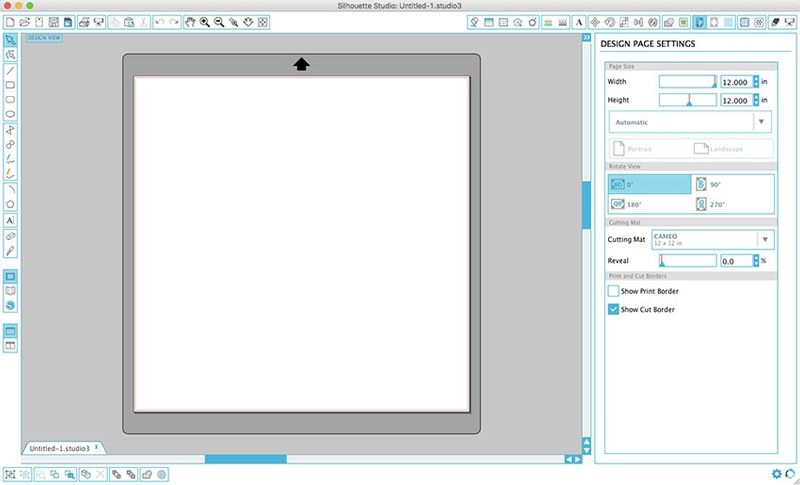This screenshot has width=800, height=485.
Task: Select the arrow Select tool
Action: tap(10, 40)
